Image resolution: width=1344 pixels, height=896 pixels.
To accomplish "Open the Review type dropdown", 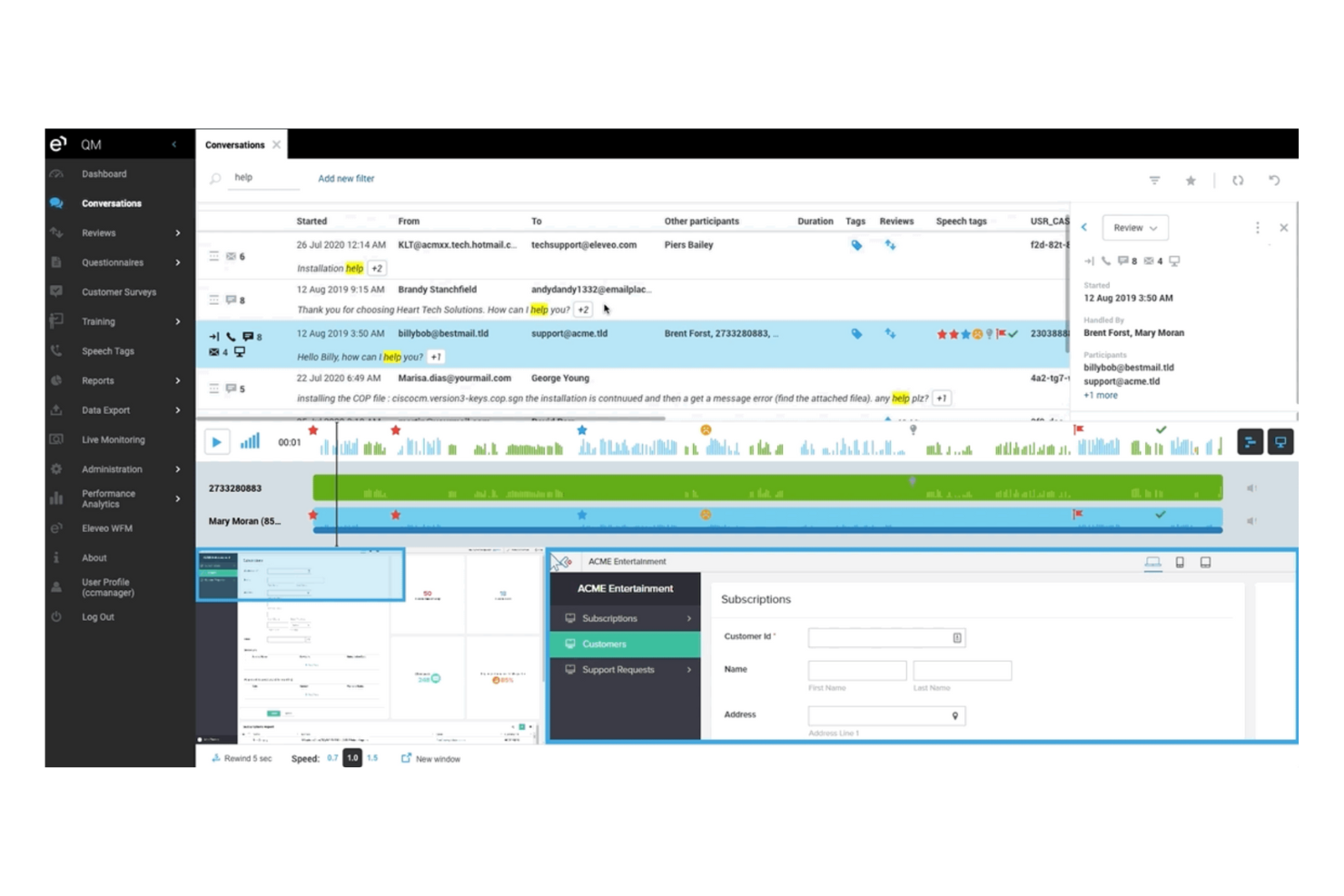I will tap(1134, 227).
